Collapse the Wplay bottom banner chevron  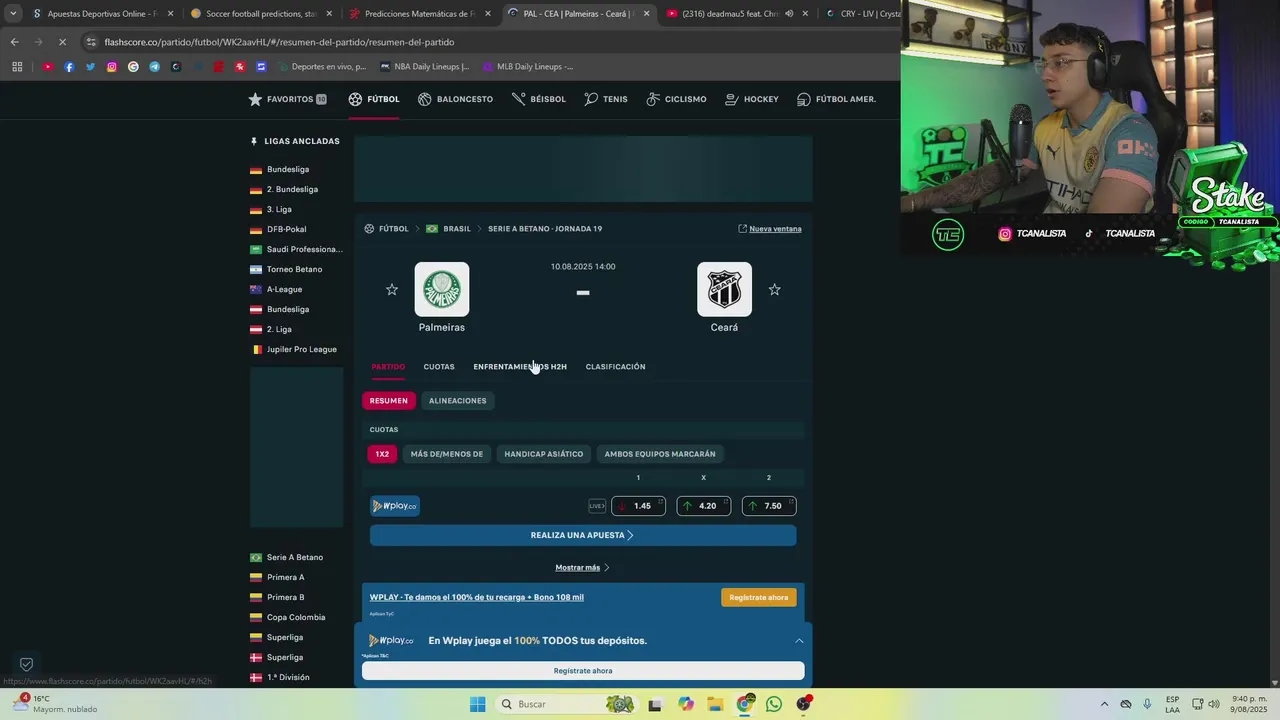pyautogui.click(x=799, y=640)
